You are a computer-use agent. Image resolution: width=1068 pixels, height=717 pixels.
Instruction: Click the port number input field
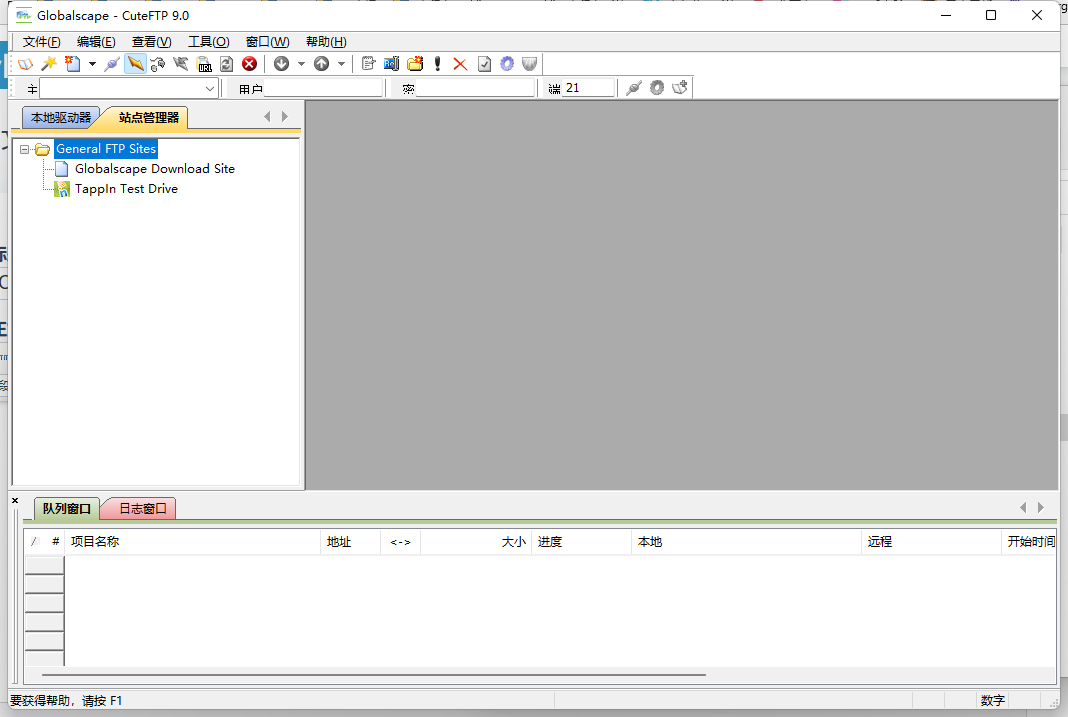point(588,89)
